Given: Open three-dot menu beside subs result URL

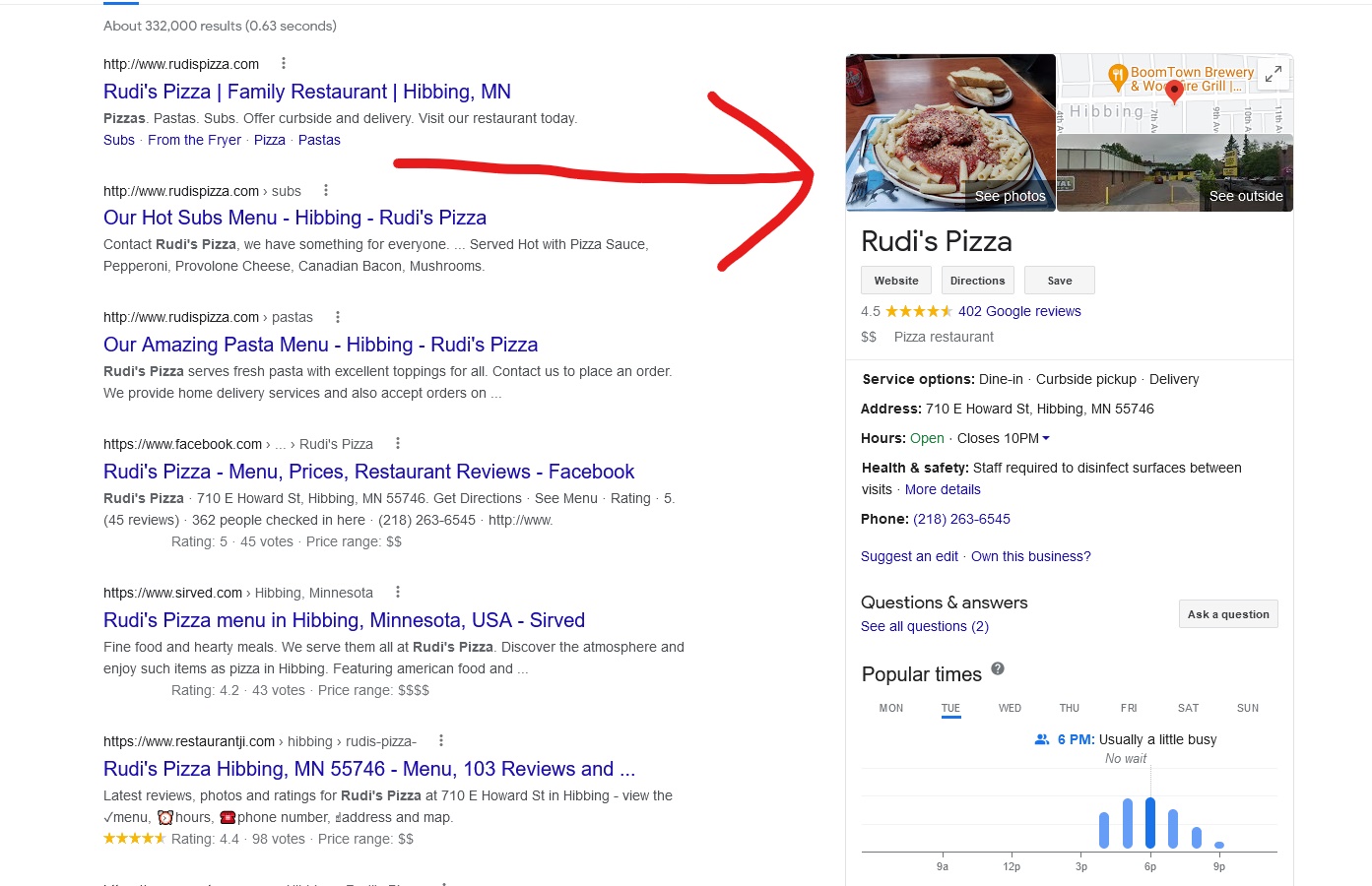Looking at the screenshot, I should [326, 190].
